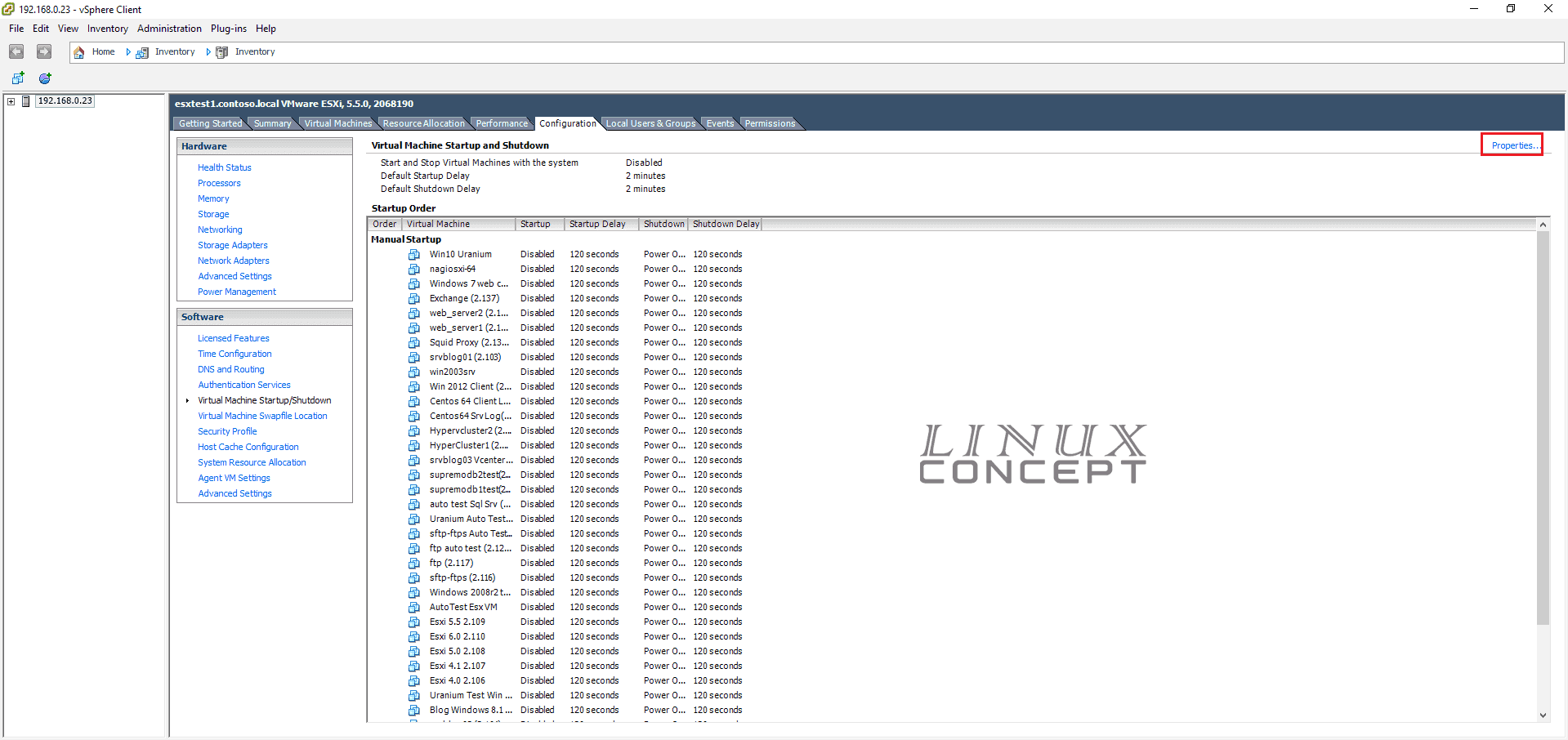The image size is (1568, 740).
Task: Click the startup list scrollbar down arrow
Action: click(1543, 715)
